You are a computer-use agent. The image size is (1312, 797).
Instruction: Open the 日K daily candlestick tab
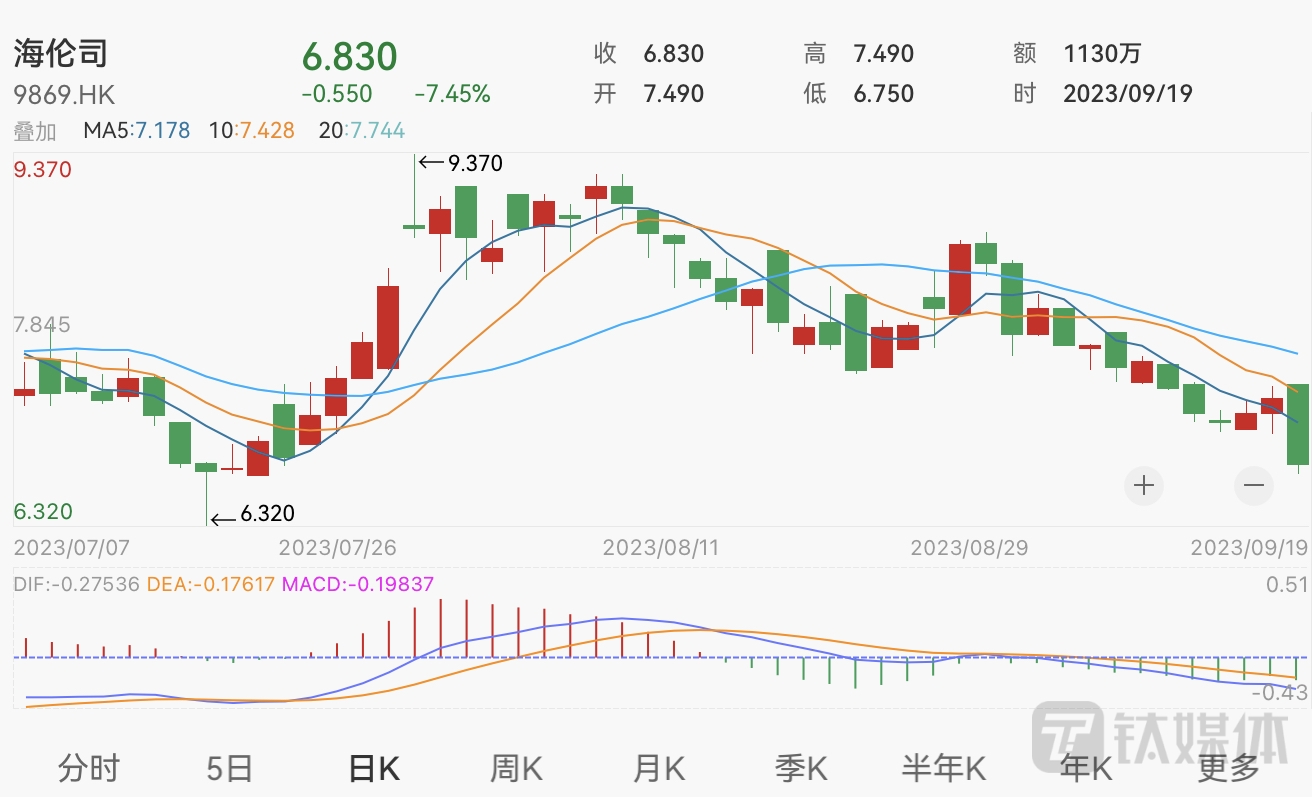pyautogui.click(x=372, y=768)
